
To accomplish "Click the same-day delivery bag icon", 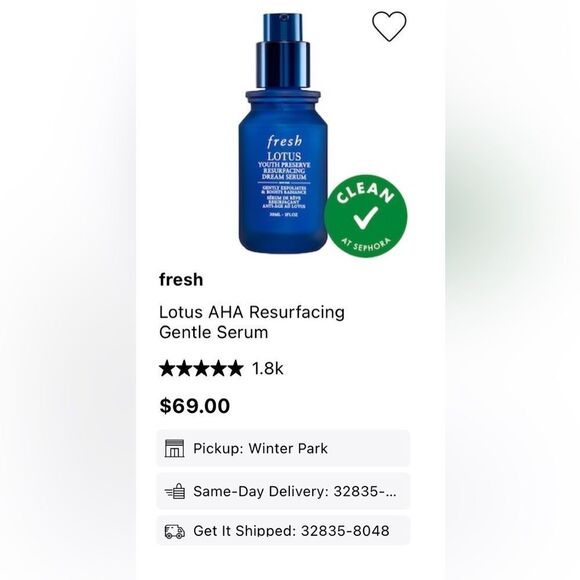I will (175, 491).
